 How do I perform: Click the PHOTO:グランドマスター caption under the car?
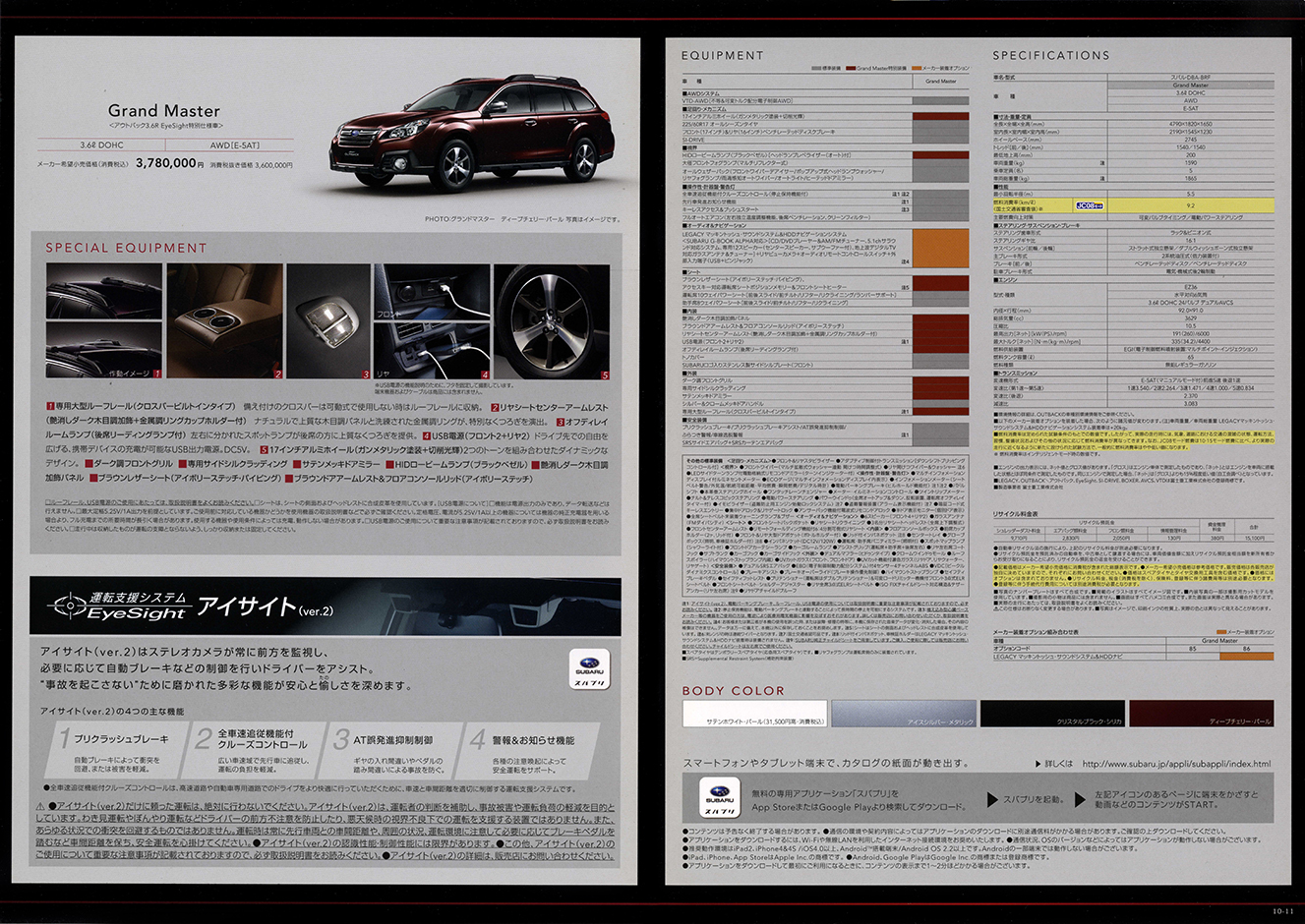[x=521, y=219]
